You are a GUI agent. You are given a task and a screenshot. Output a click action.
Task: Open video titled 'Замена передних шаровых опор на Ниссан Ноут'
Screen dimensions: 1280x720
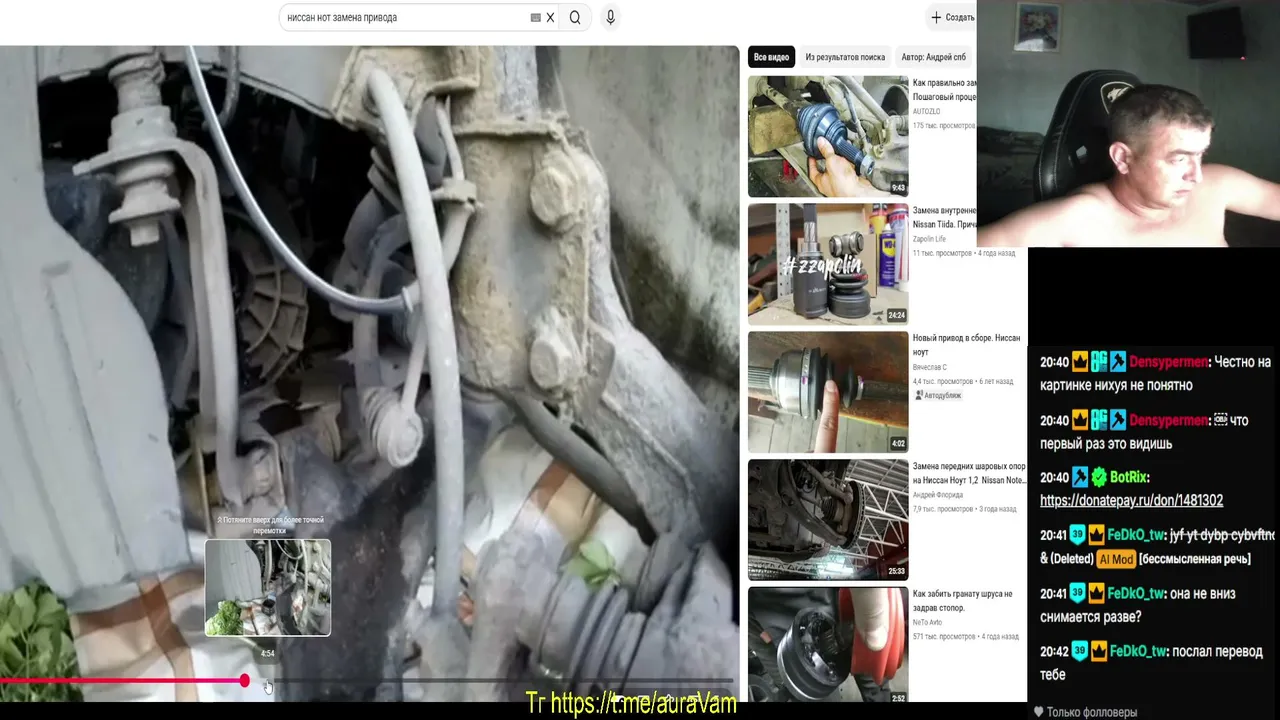pyautogui.click(x=970, y=473)
